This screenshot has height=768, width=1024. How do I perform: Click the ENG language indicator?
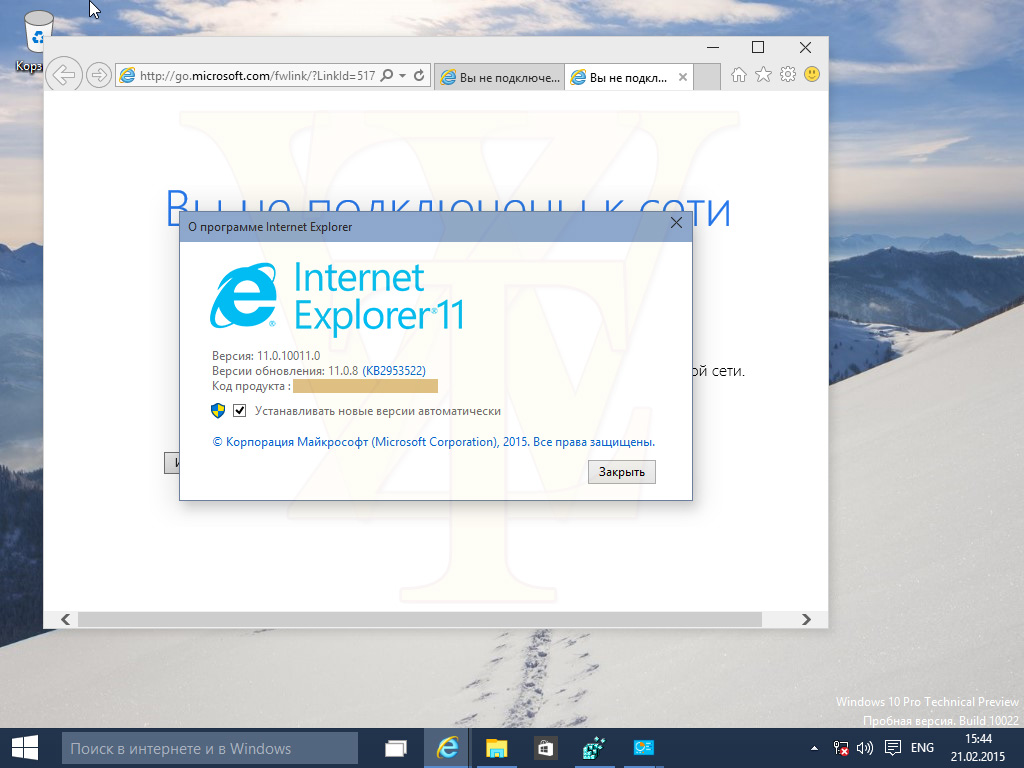pyautogui.click(x=922, y=748)
